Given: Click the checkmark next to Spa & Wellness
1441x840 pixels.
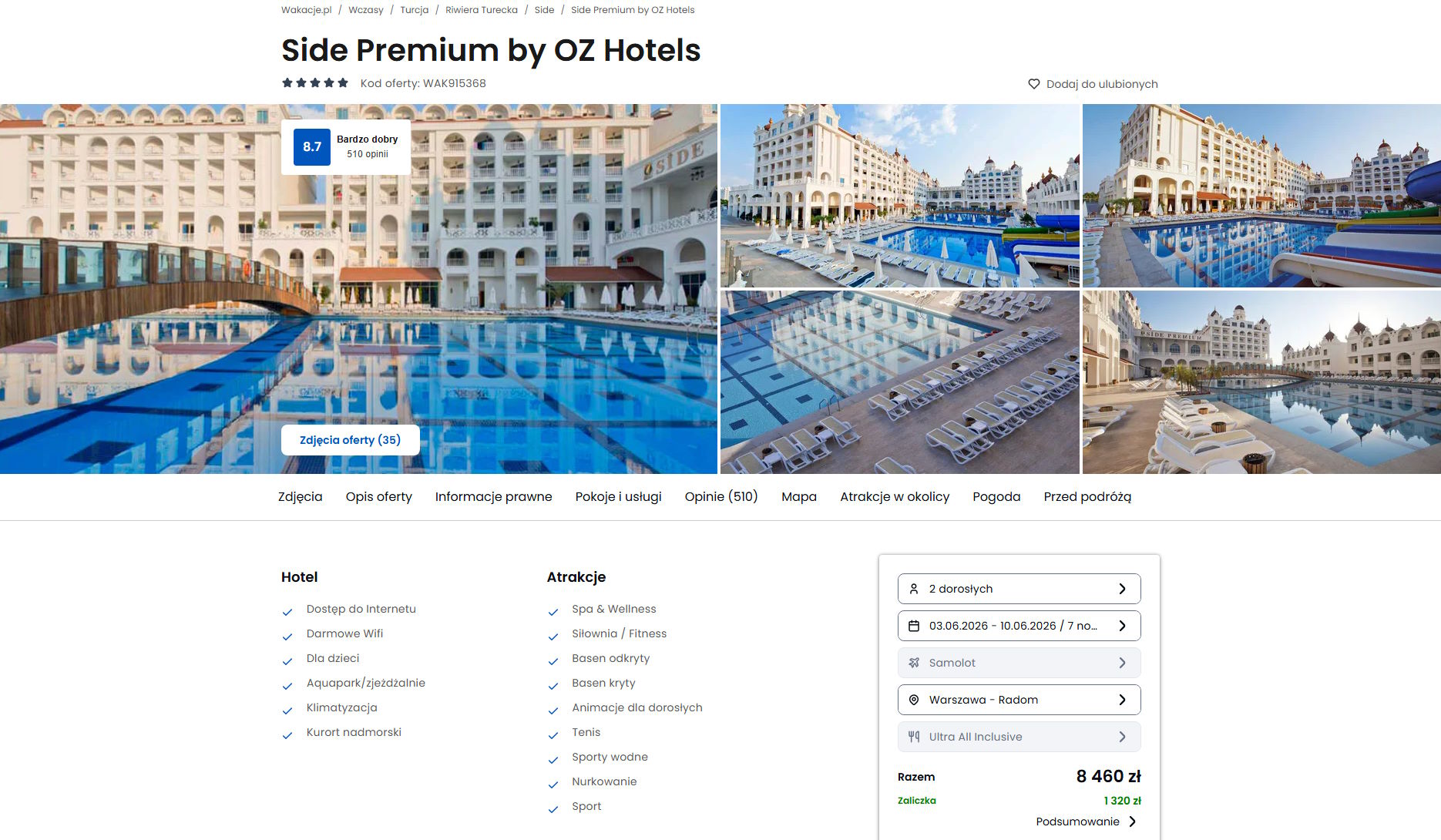Looking at the screenshot, I should point(553,612).
